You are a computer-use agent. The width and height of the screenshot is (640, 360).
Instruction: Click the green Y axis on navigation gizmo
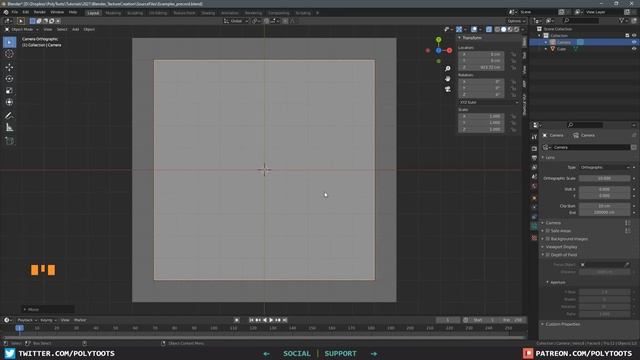(438, 40)
